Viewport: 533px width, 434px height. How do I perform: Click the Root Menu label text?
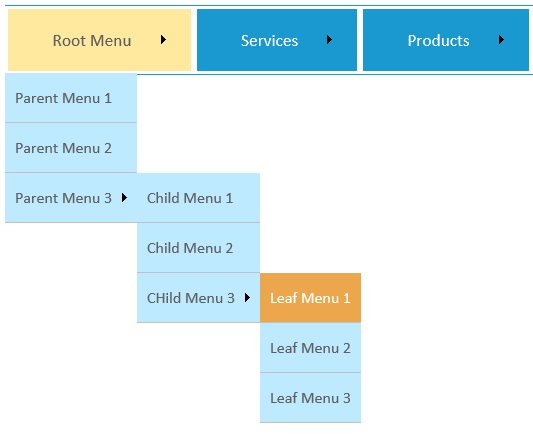coord(92,41)
